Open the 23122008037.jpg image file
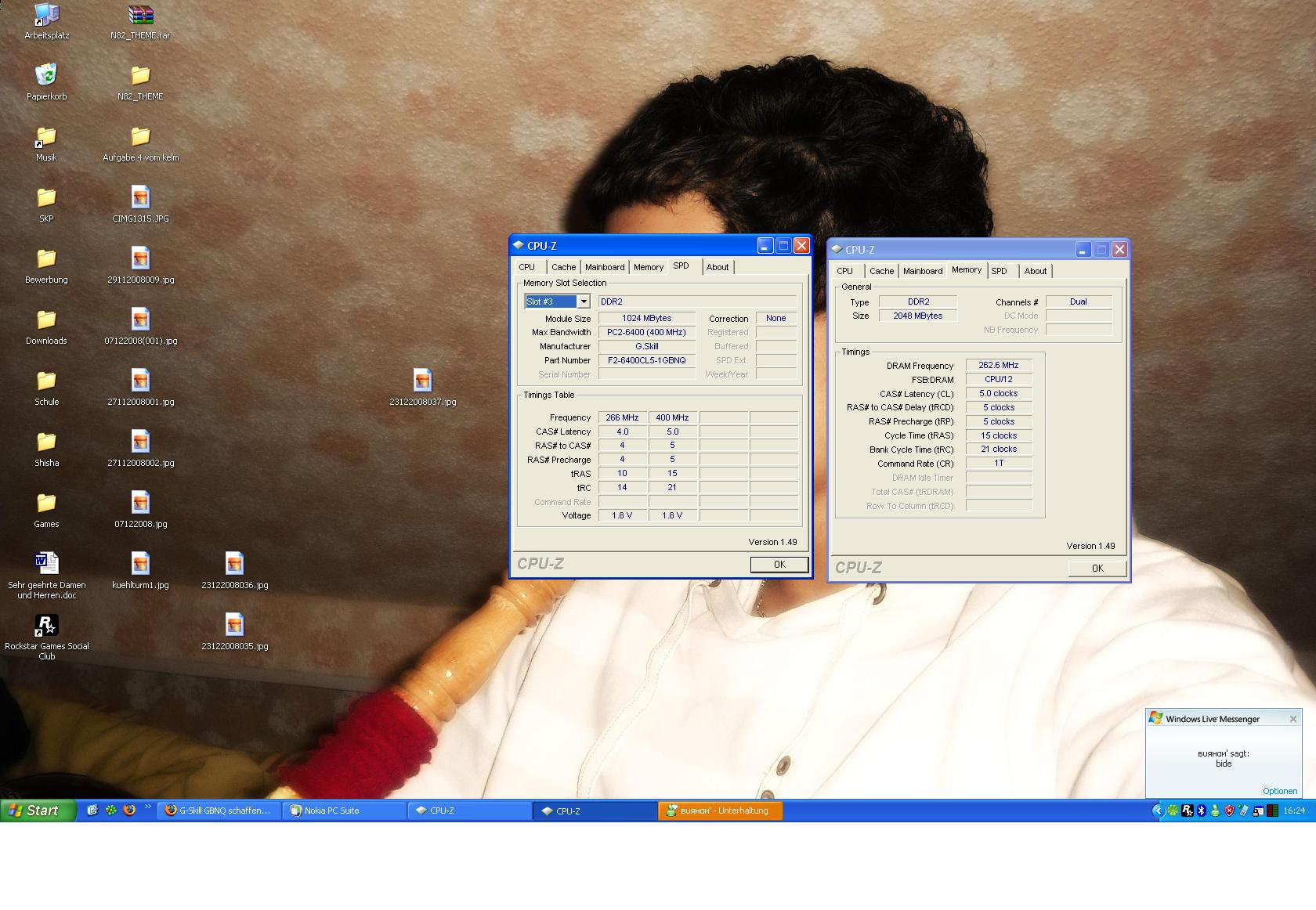Image resolution: width=1316 pixels, height=910 pixels. tap(422, 381)
